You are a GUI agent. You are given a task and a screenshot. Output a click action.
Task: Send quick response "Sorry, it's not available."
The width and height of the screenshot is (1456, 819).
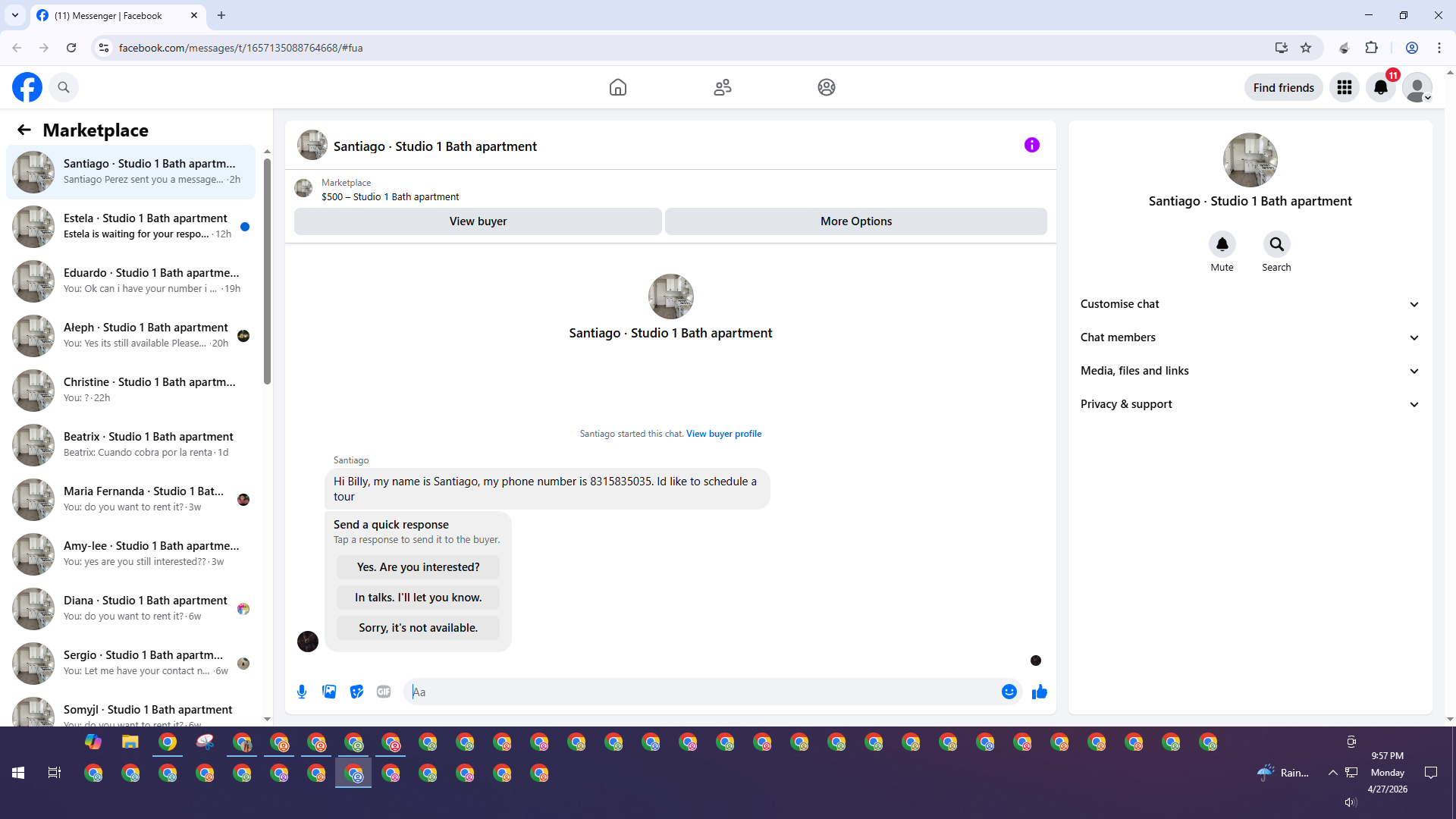[418, 628]
